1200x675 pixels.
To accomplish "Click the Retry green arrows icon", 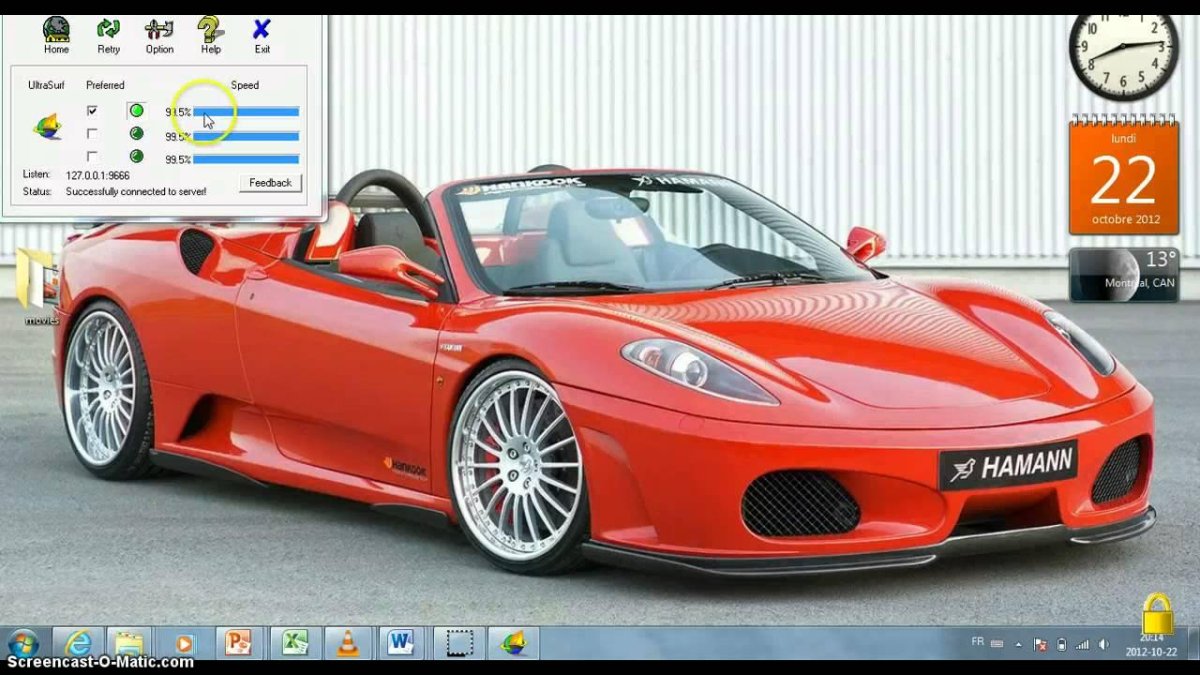I will (108, 35).
